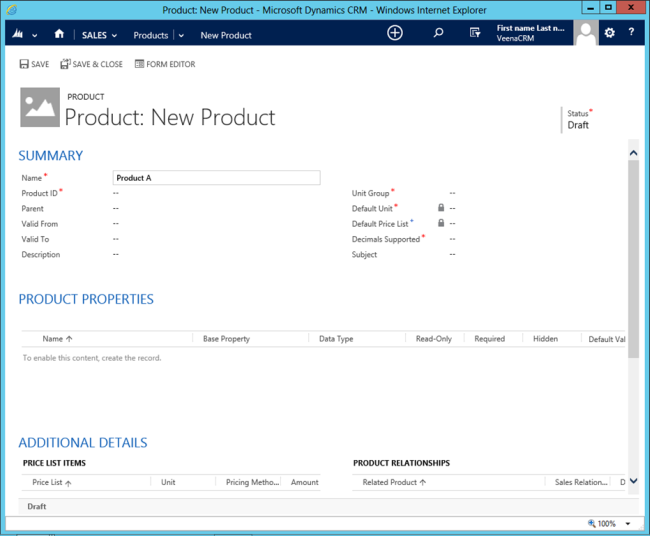Click the product image placeholder

tap(40, 107)
